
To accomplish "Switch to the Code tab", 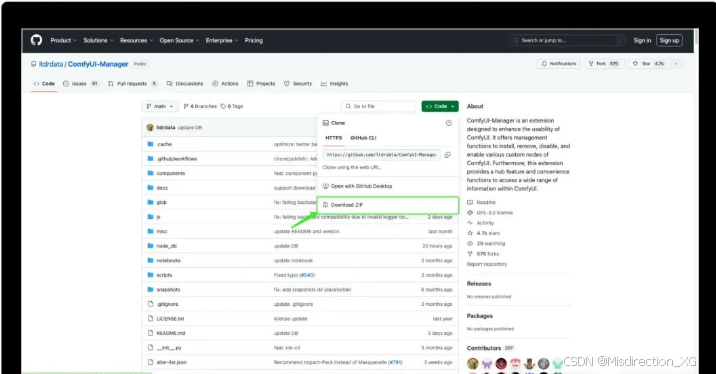I will point(44,84).
